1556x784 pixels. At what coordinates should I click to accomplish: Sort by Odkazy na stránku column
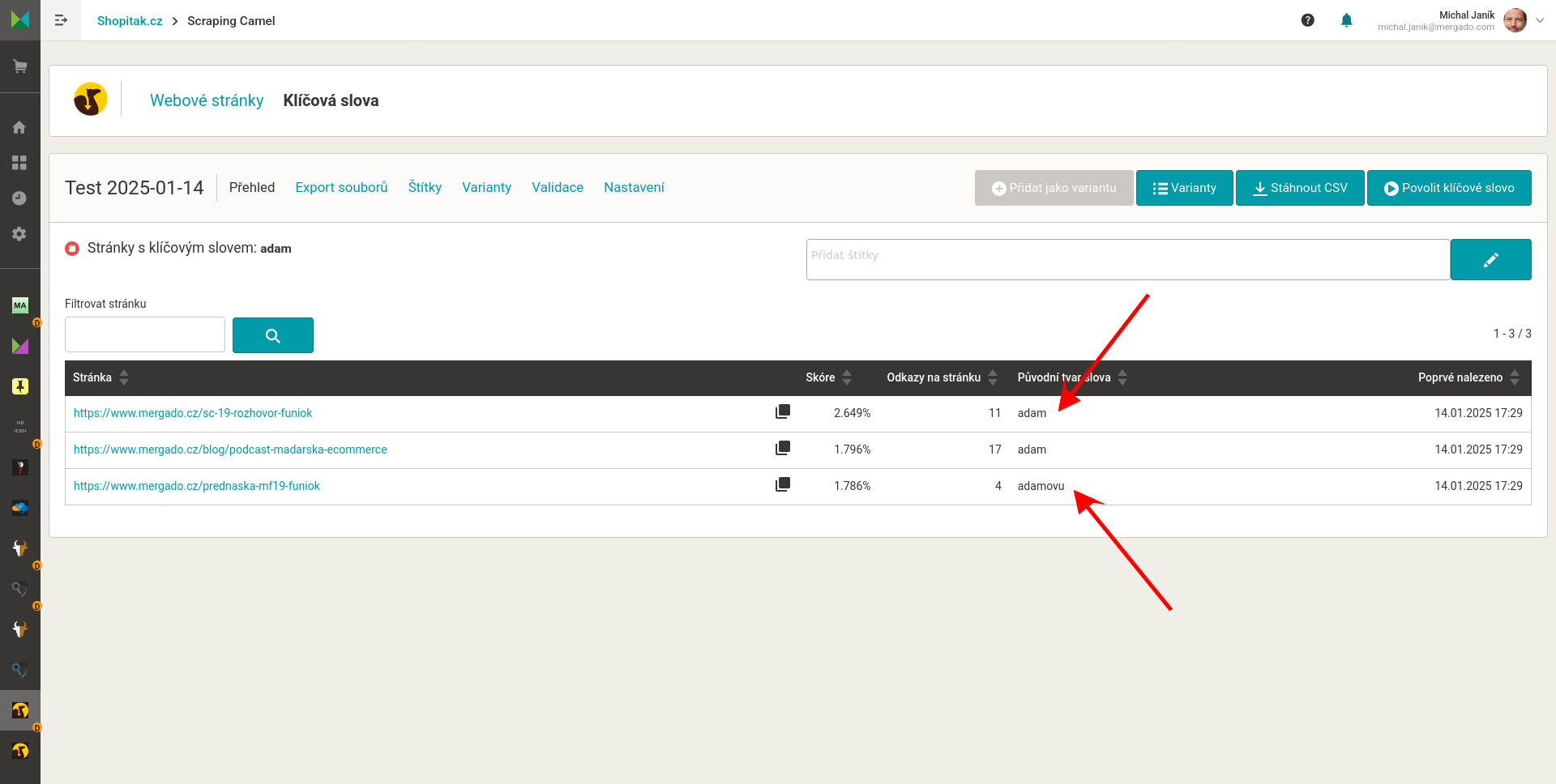993,377
